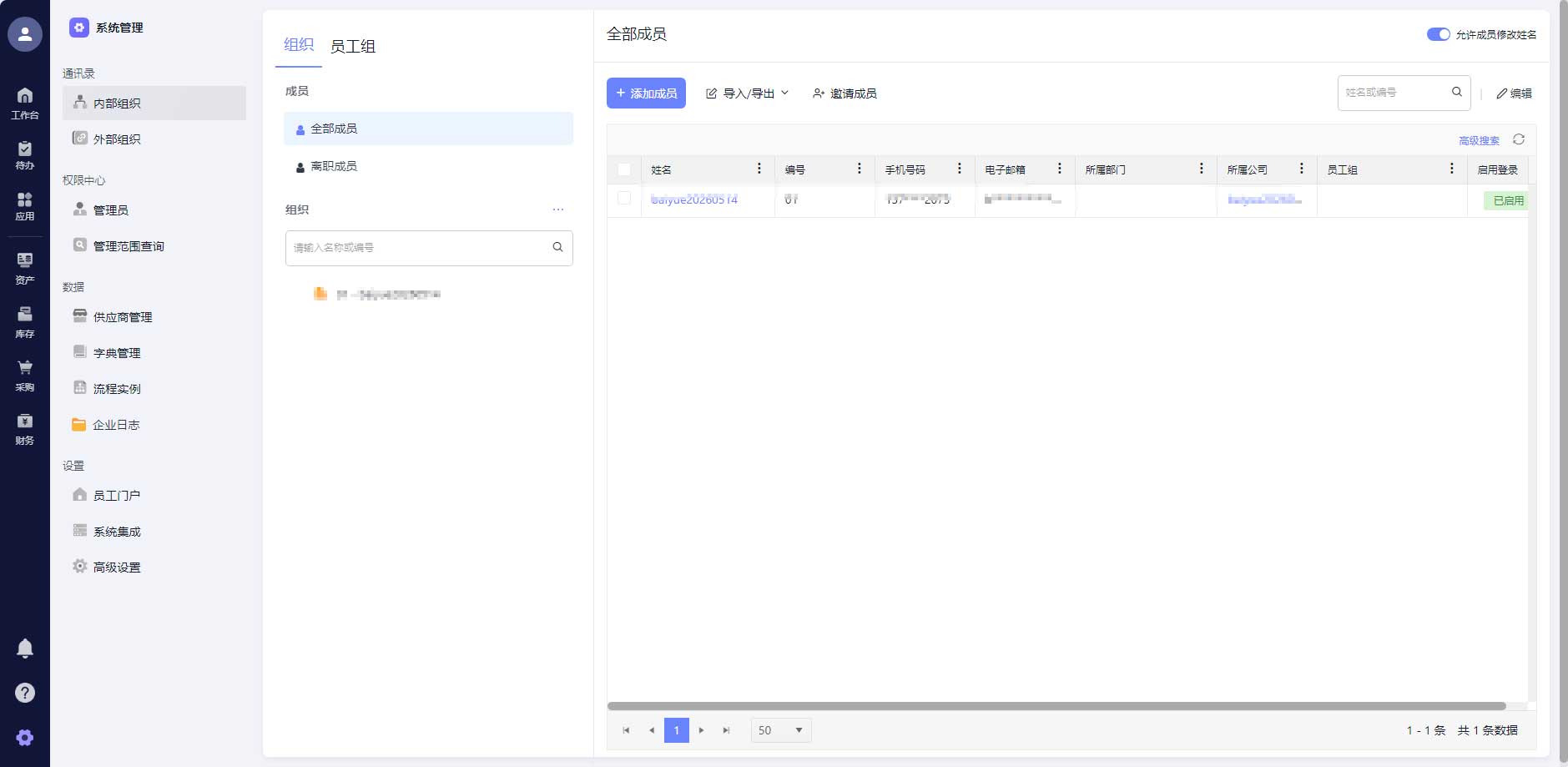Go to next page
1568x767 pixels.
point(701,730)
